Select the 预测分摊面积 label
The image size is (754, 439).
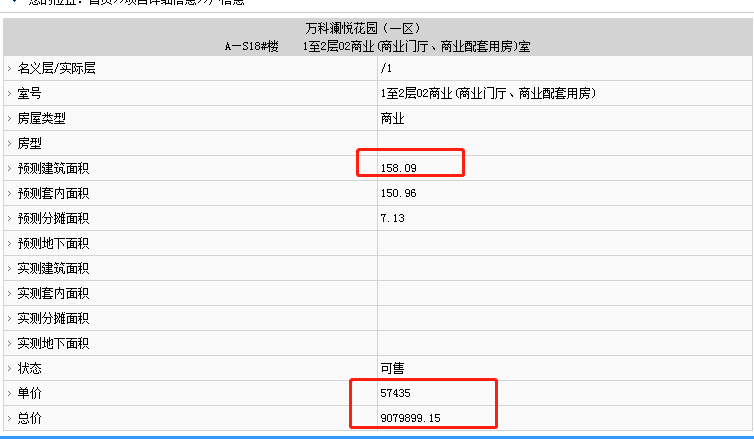53,218
